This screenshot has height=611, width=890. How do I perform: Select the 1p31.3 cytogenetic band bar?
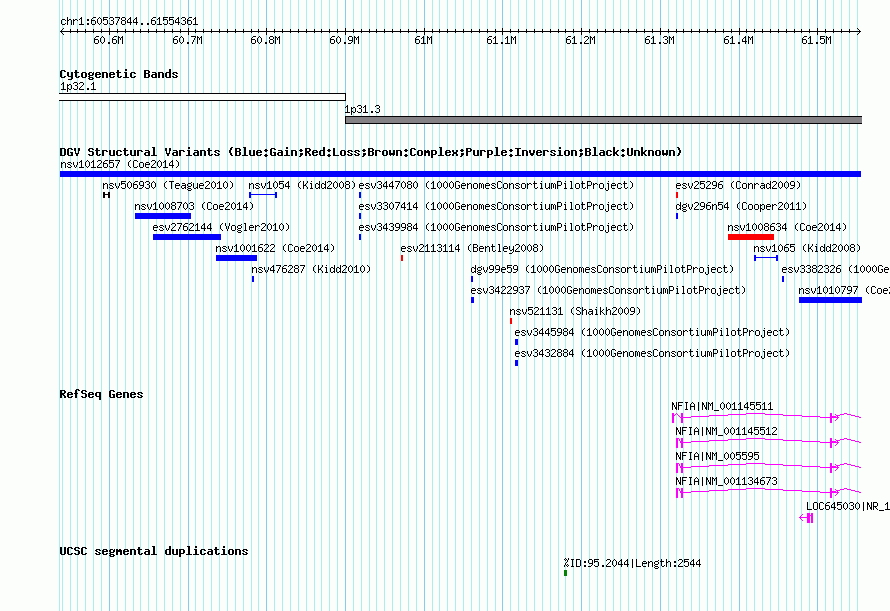point(603,120)
